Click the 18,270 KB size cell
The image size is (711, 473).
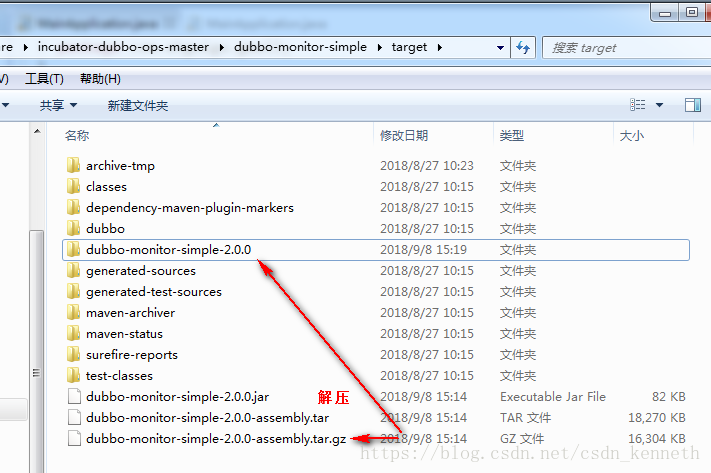657,418
